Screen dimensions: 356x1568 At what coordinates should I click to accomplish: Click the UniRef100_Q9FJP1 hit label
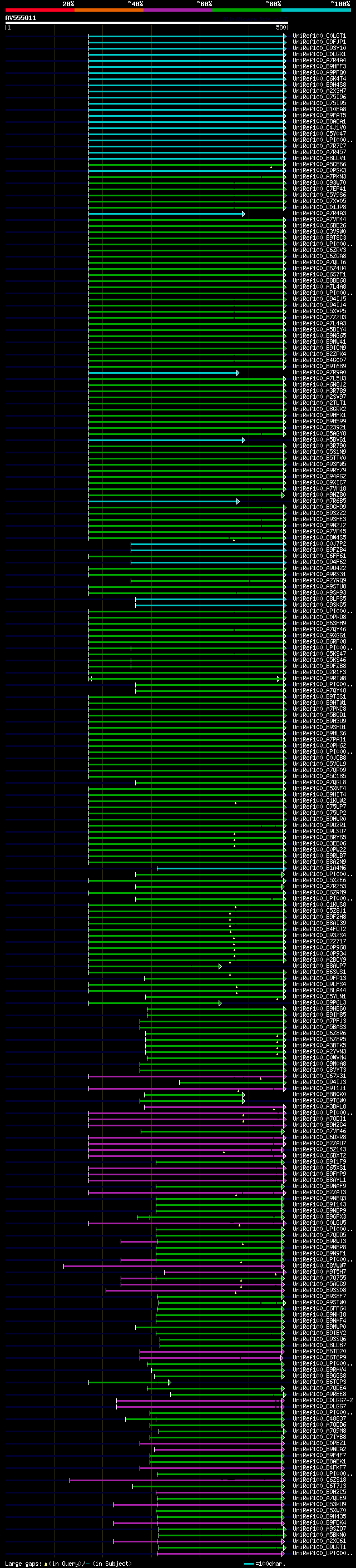tap(319, 43)
